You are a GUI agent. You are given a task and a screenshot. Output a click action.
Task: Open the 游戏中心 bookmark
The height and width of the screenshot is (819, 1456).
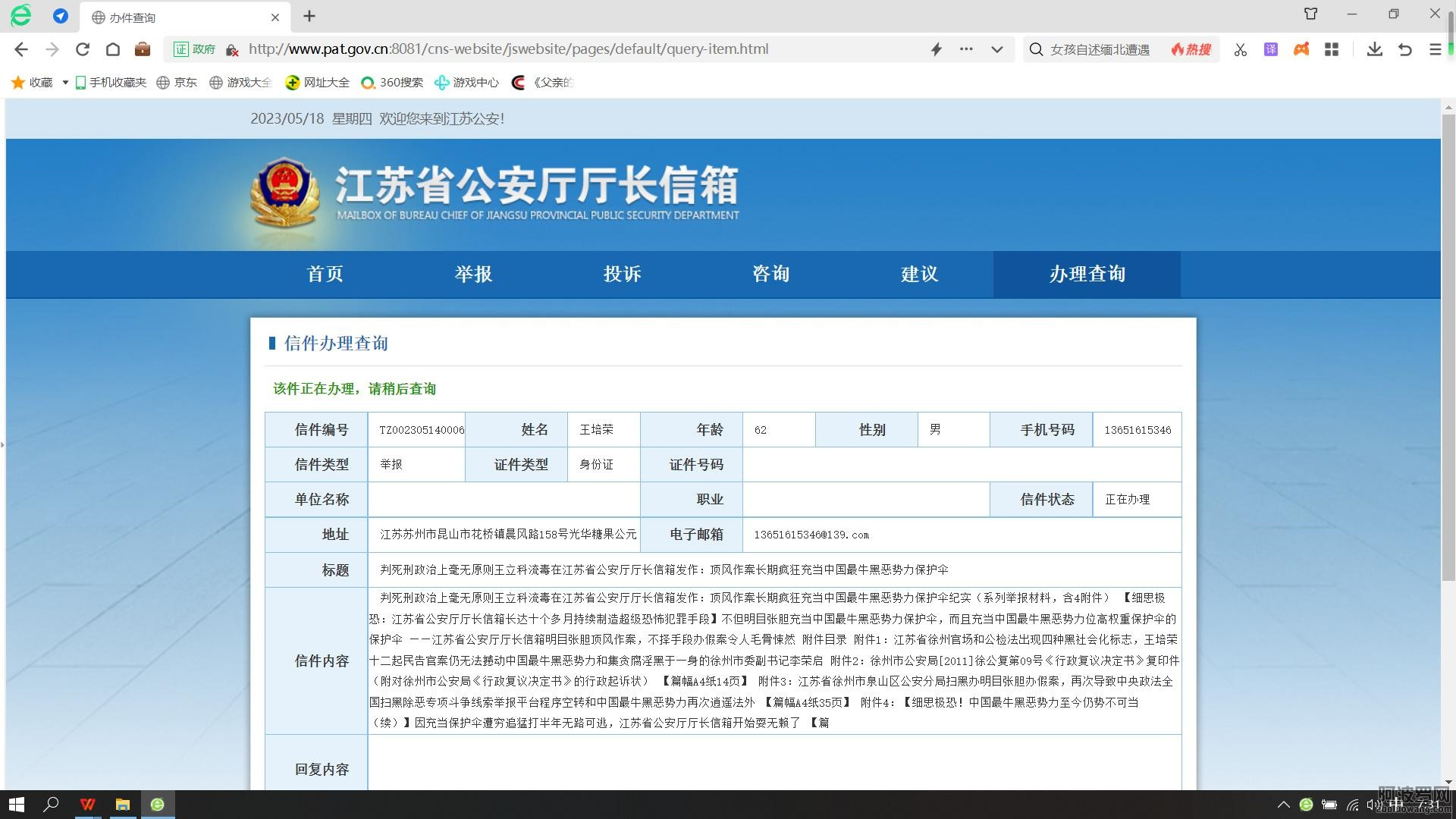click(466, 83)
